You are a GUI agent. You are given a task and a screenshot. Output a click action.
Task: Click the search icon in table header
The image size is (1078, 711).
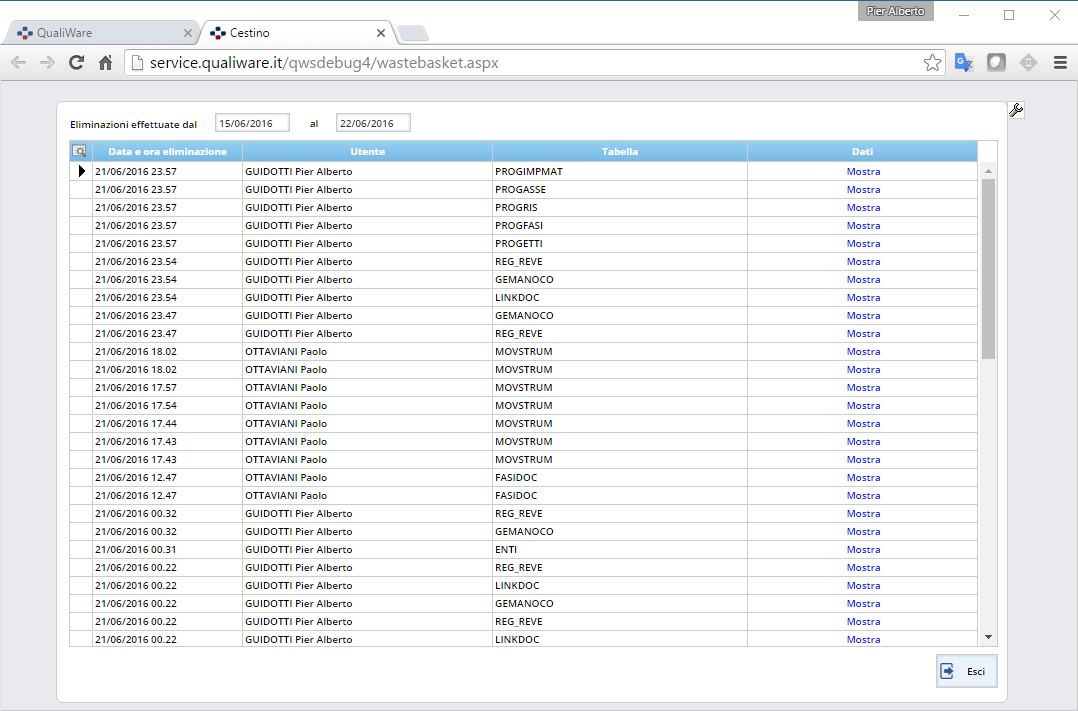[80, 152]
